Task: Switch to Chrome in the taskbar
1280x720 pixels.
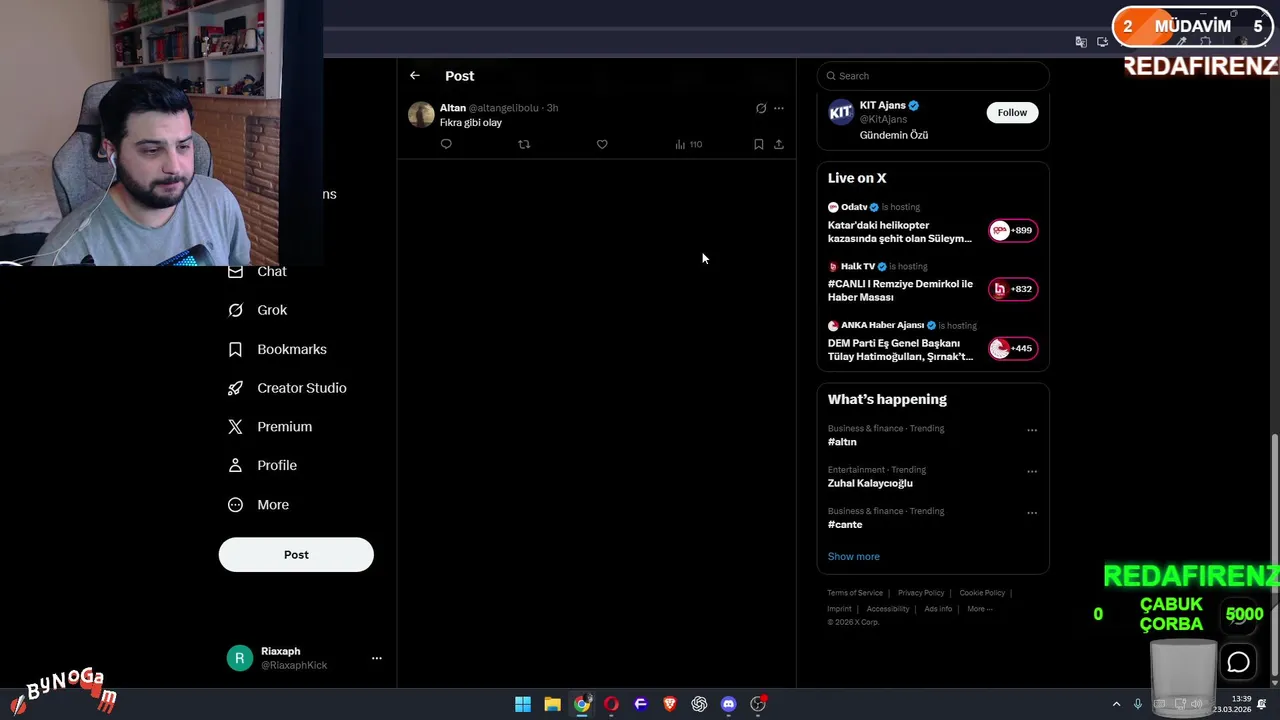Action: (x=582, y=704)
